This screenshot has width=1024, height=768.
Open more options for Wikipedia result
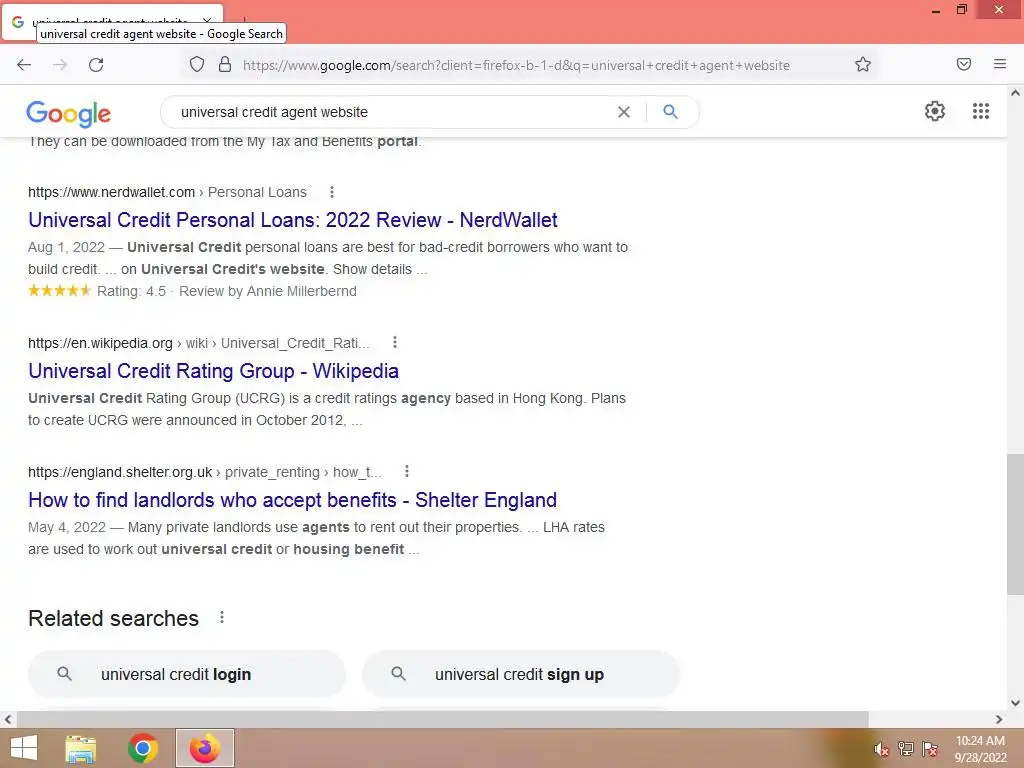pyautogui.click(x=394, y=342)
